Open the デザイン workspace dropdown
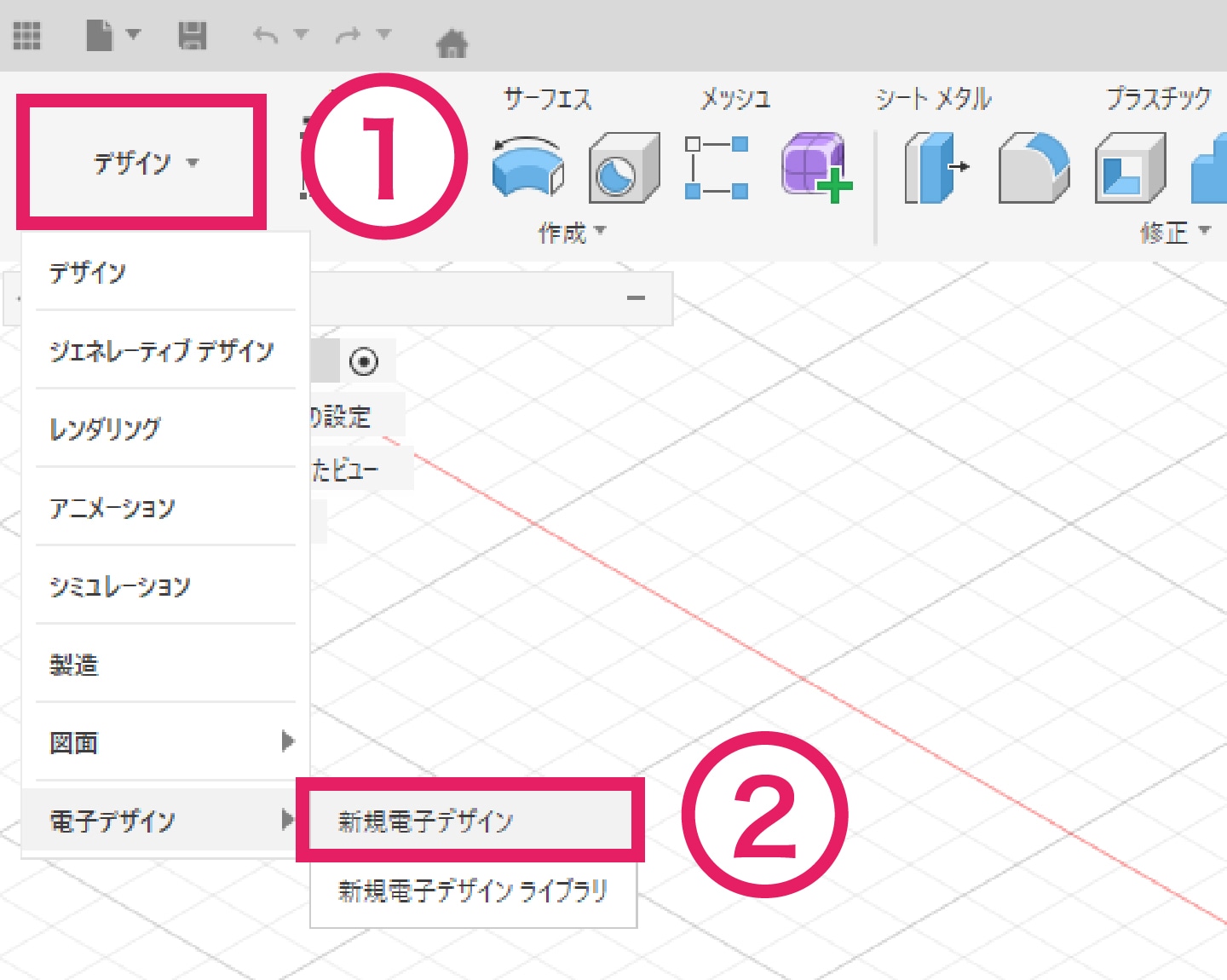Screen dimensions: 1227x980 142,162
